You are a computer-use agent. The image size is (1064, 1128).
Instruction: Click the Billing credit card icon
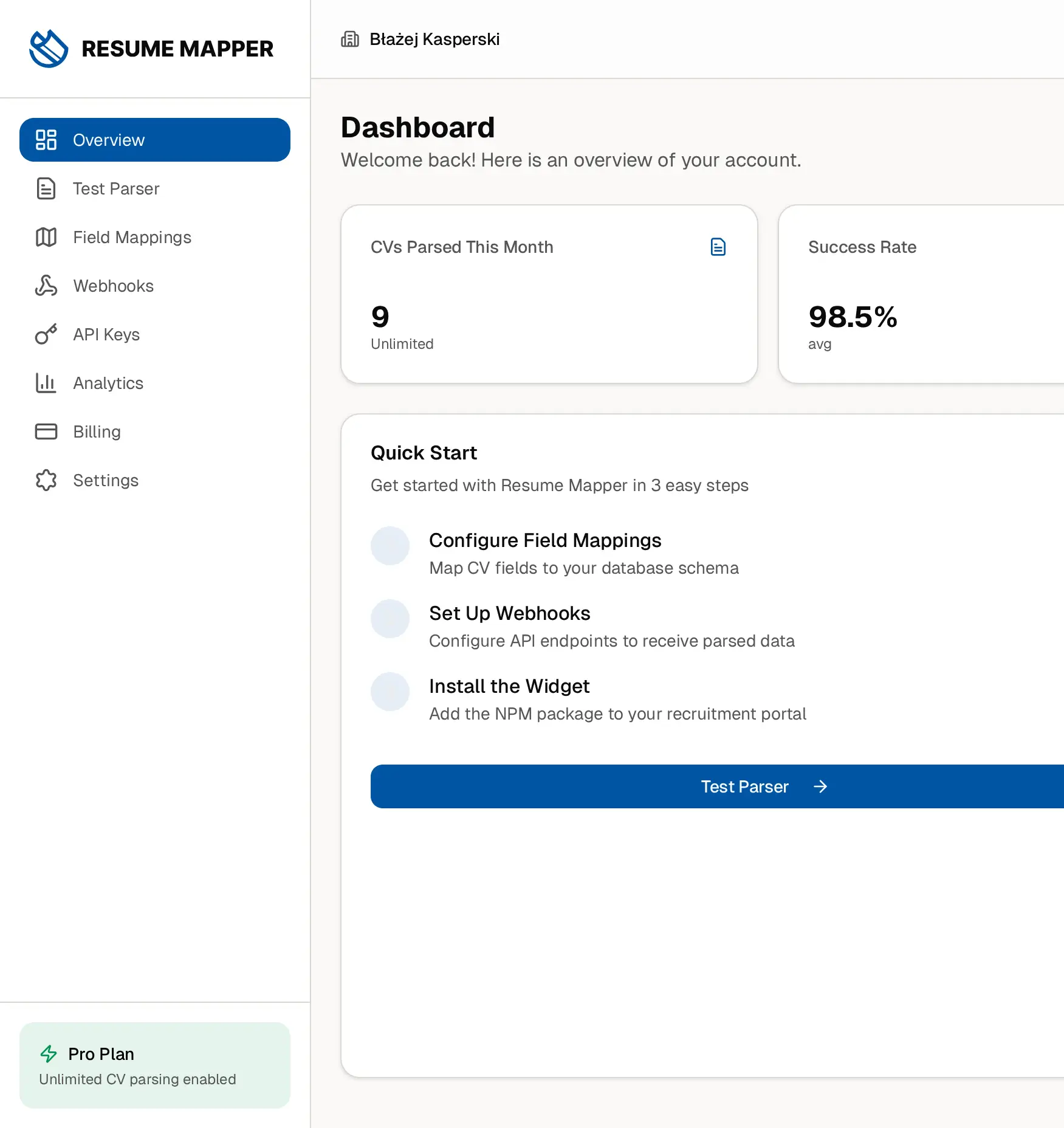click(46, 432)
